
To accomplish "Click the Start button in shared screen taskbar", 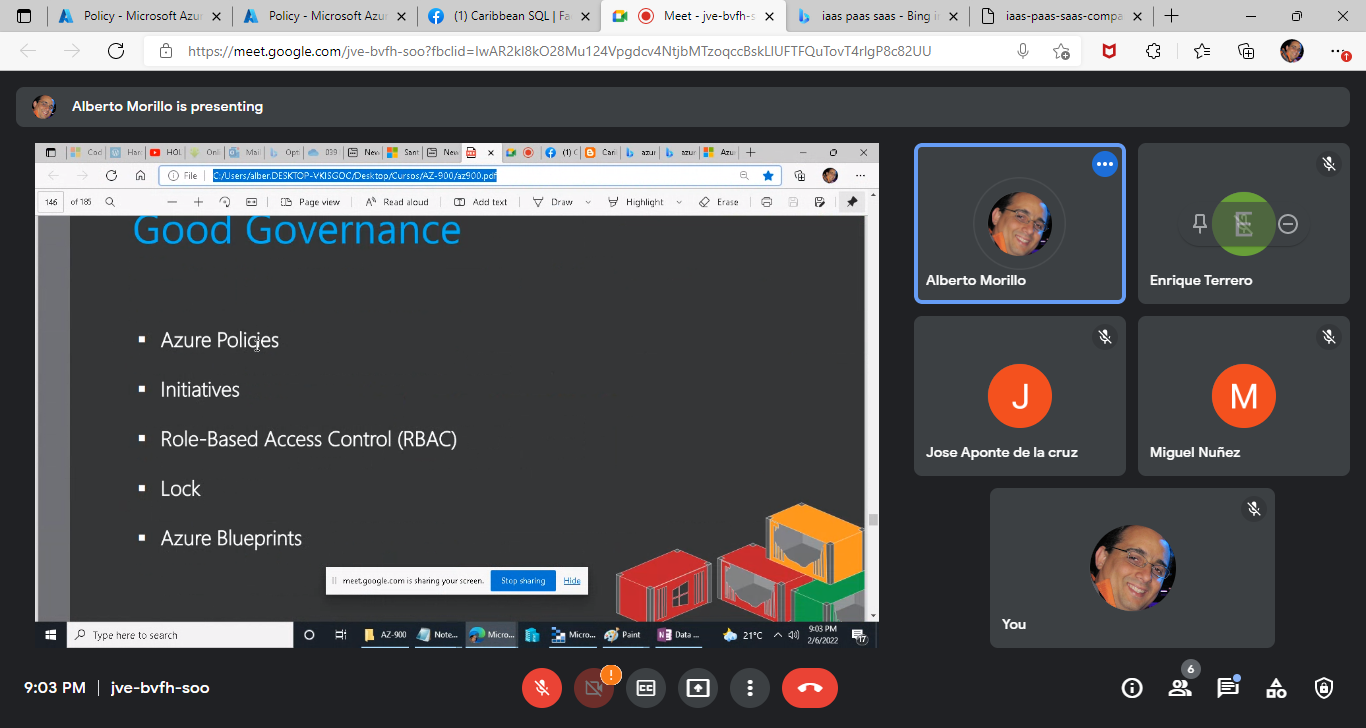I will 50,635.
